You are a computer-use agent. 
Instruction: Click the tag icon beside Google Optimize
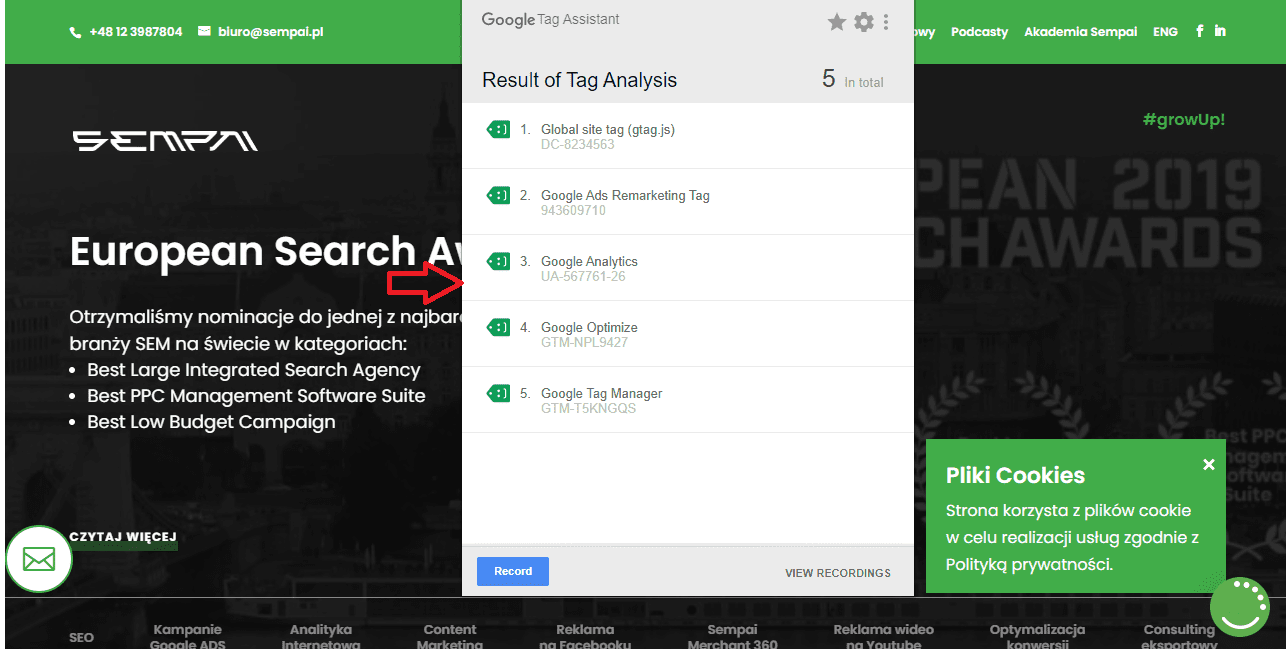tap(498, 327)
